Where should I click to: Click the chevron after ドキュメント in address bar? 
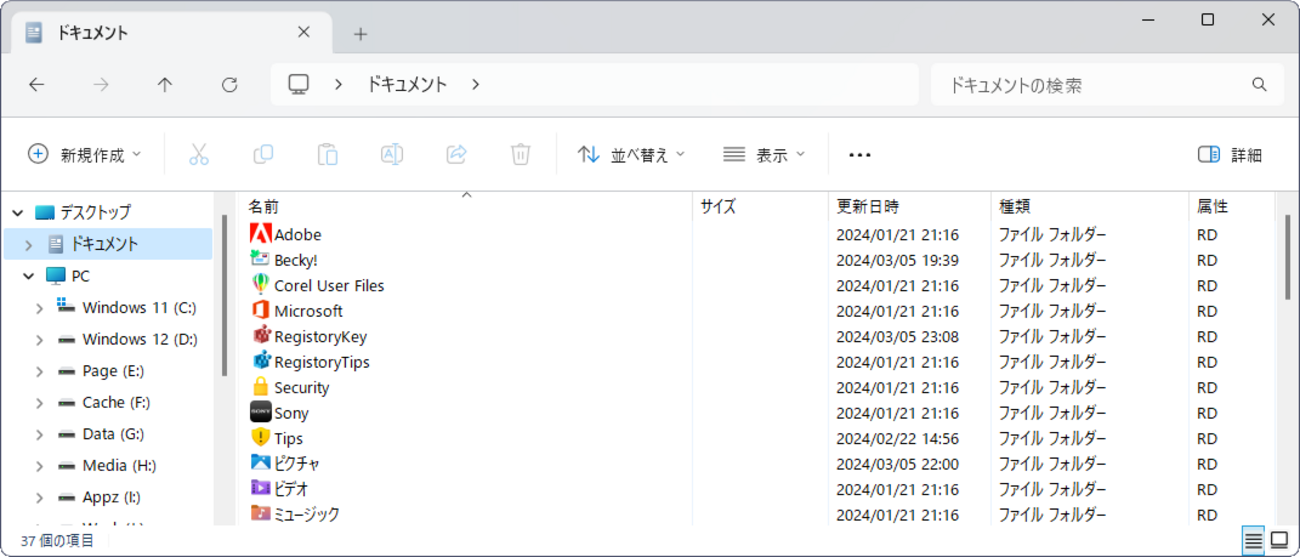[x=475, y=85]
